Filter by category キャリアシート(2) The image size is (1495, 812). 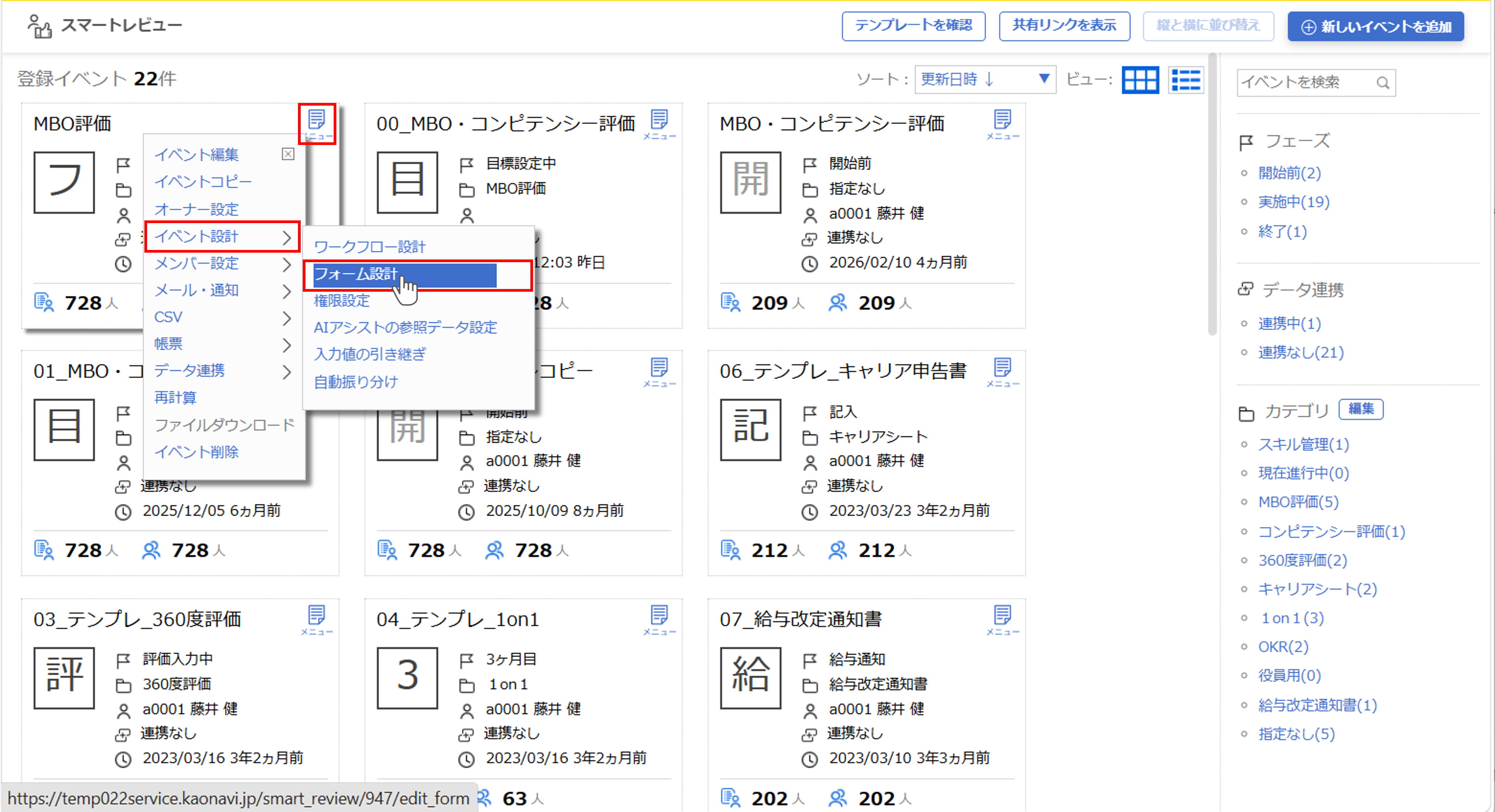pos(1317,590)
